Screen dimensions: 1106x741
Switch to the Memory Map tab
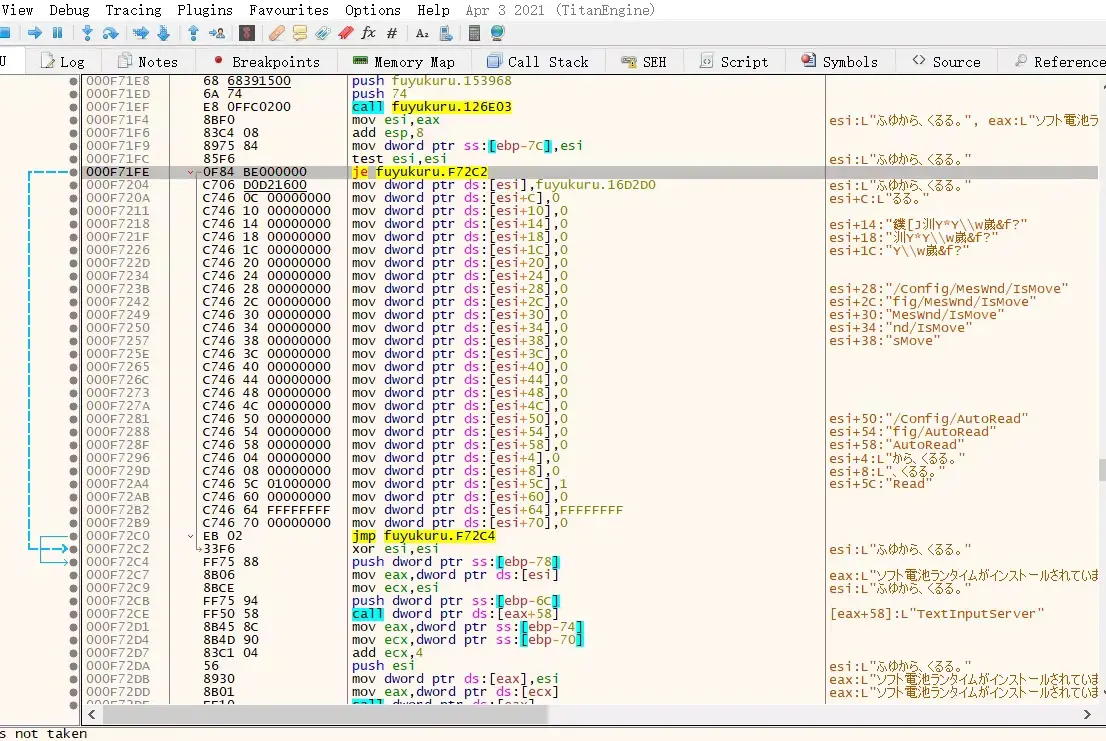coord(403,62)
